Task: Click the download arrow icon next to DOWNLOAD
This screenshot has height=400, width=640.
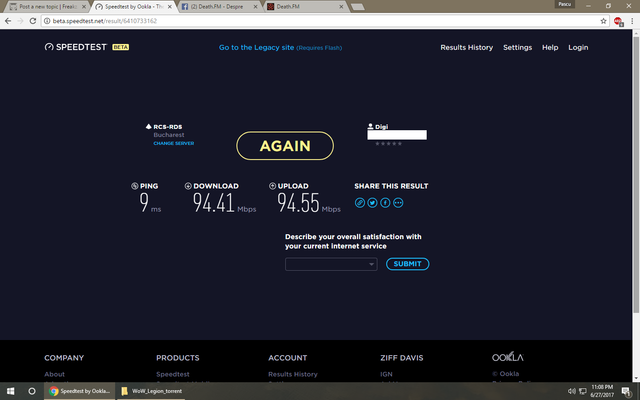Action: point(188,186)
